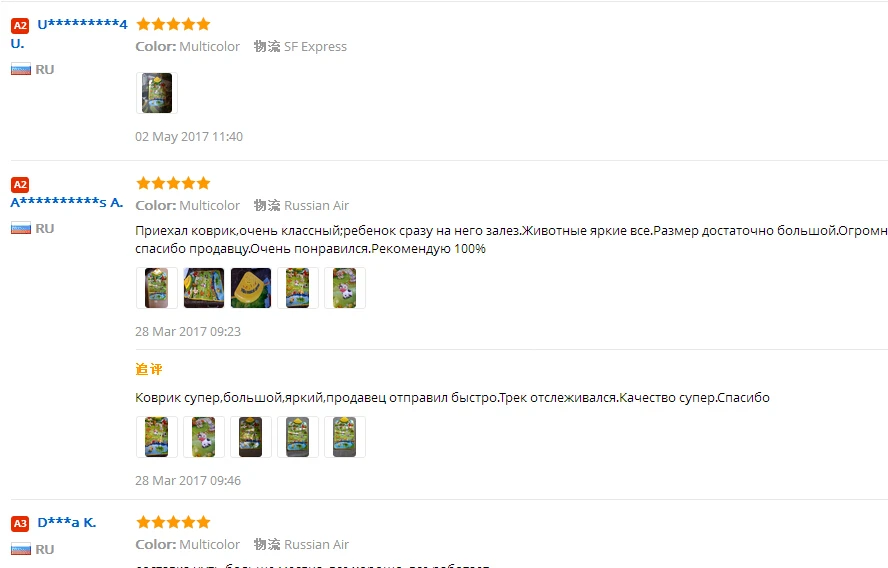Open last thumbnail in the follow-up review
This screenshot has height=568, width=888.
pyautogui.click(x=345, y=437)
